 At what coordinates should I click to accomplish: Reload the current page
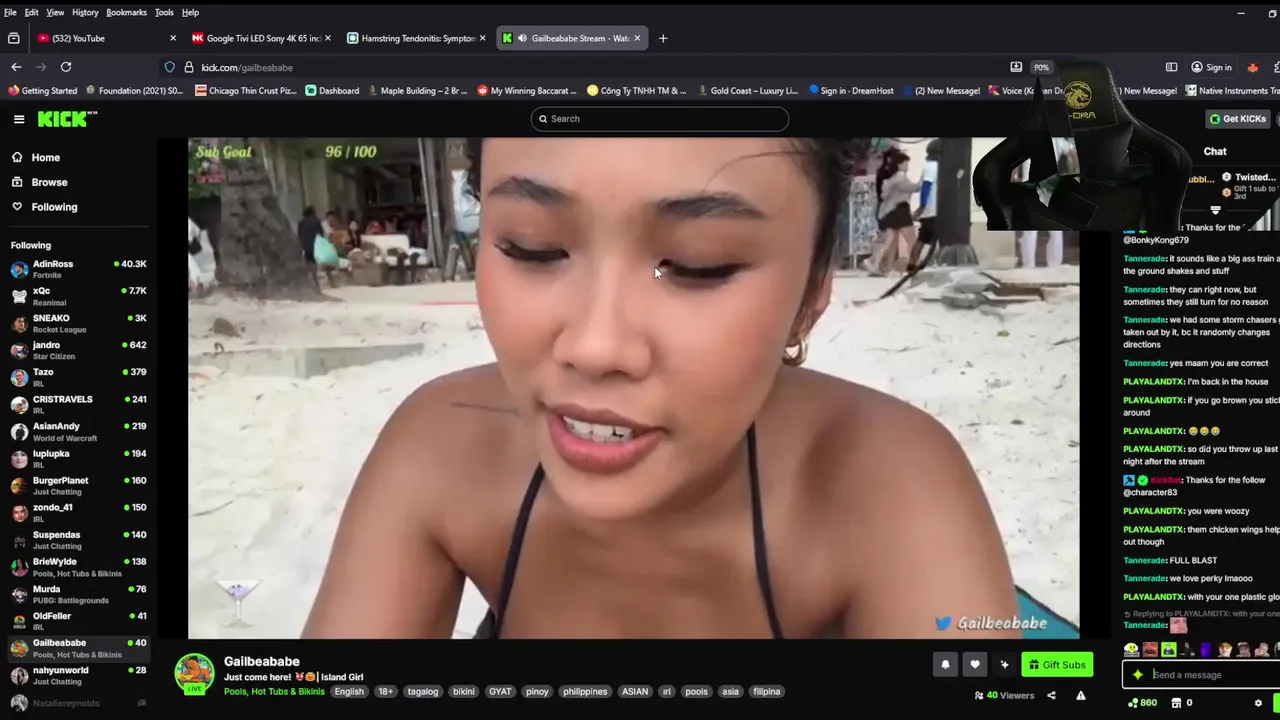[x=66, y=67]
